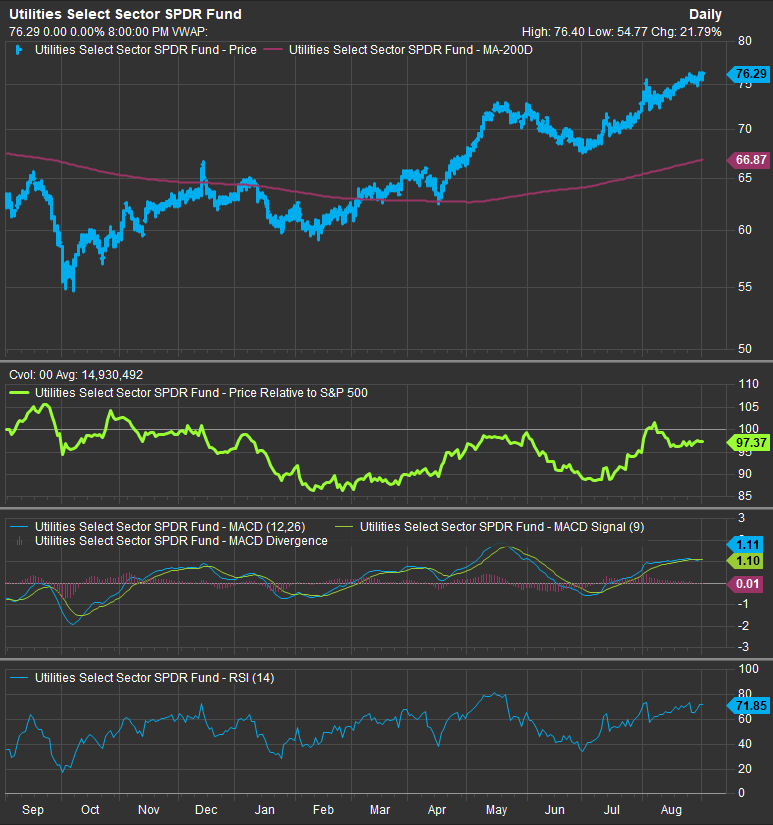Image resolution: width=773 pixels, height=825 pixels.
Task: Click the Mar month axis label
Action: tap(380, 810)
